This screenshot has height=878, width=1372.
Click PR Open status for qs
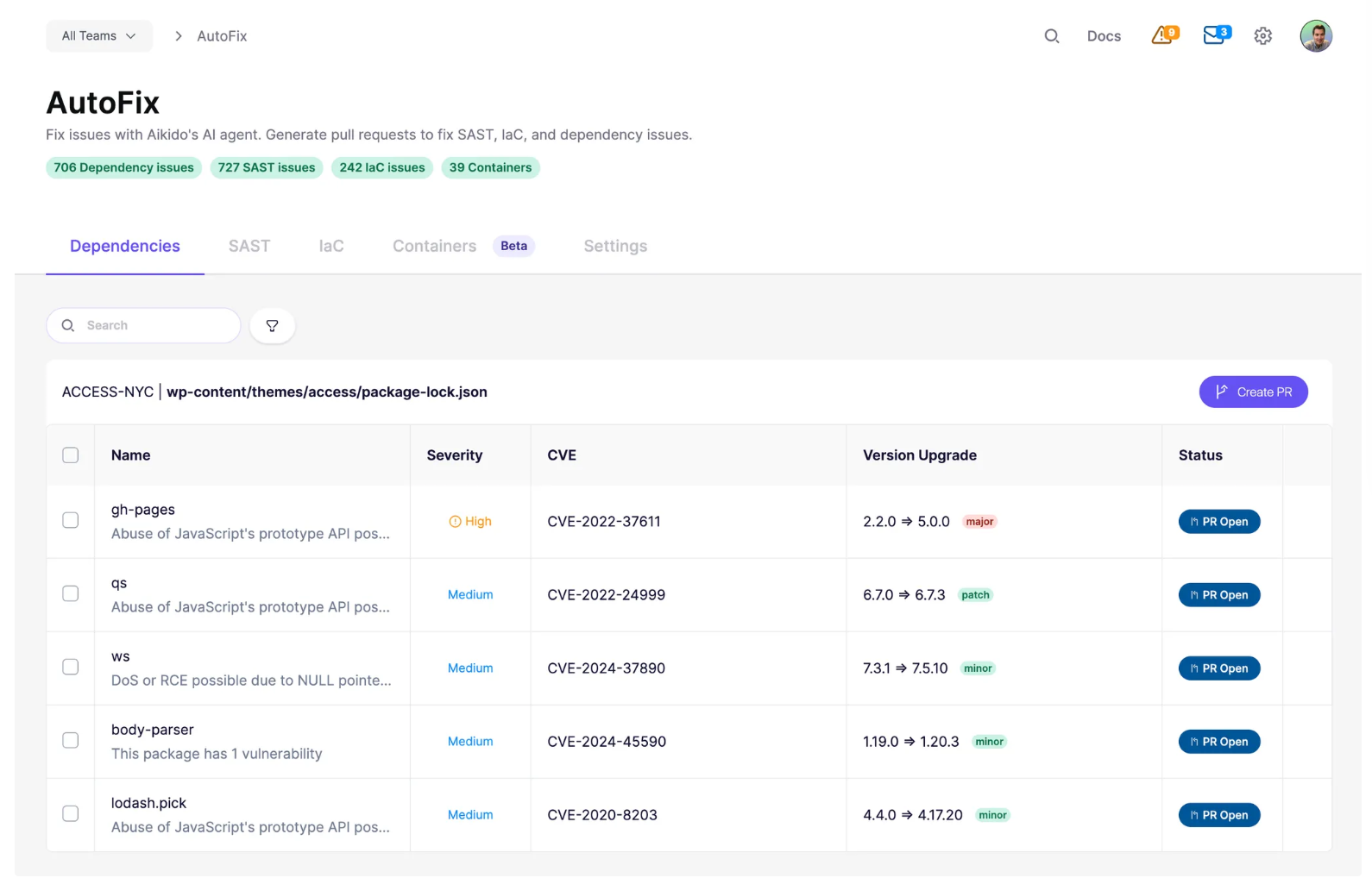click(1219, 595)
